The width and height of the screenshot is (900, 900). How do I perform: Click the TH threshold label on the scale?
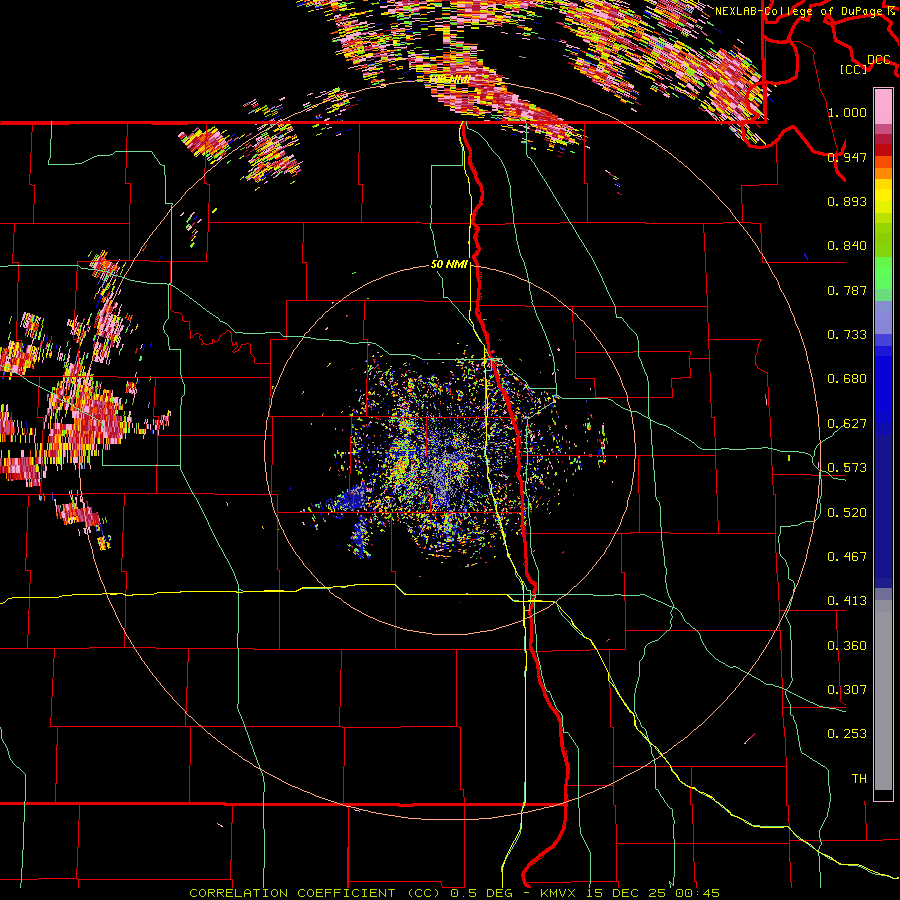pyautogui.click(x=859, y=779)
